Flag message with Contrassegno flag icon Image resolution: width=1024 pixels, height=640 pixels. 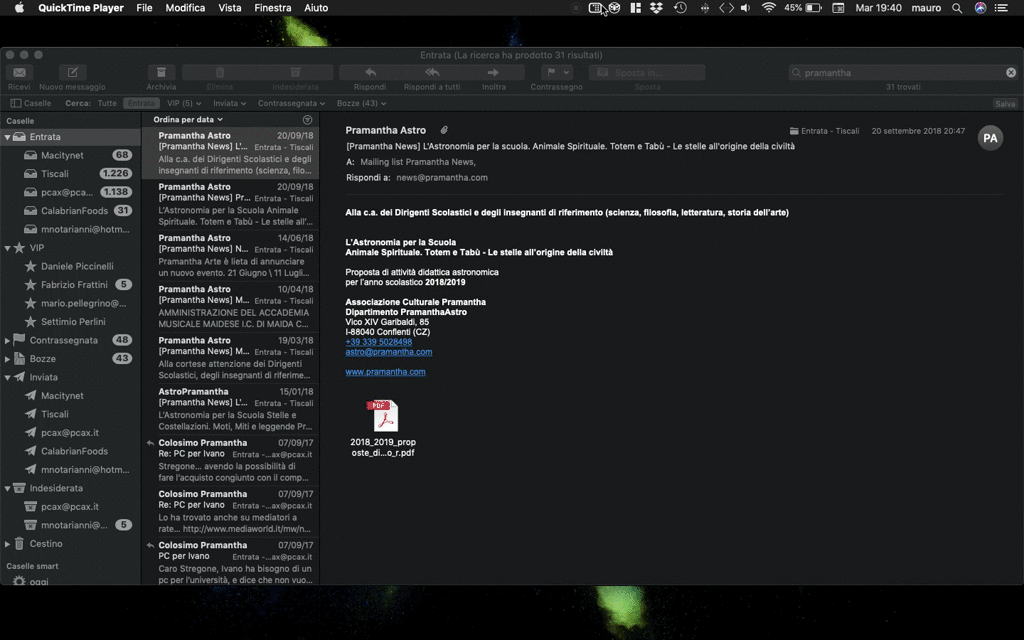pos(551,72)
